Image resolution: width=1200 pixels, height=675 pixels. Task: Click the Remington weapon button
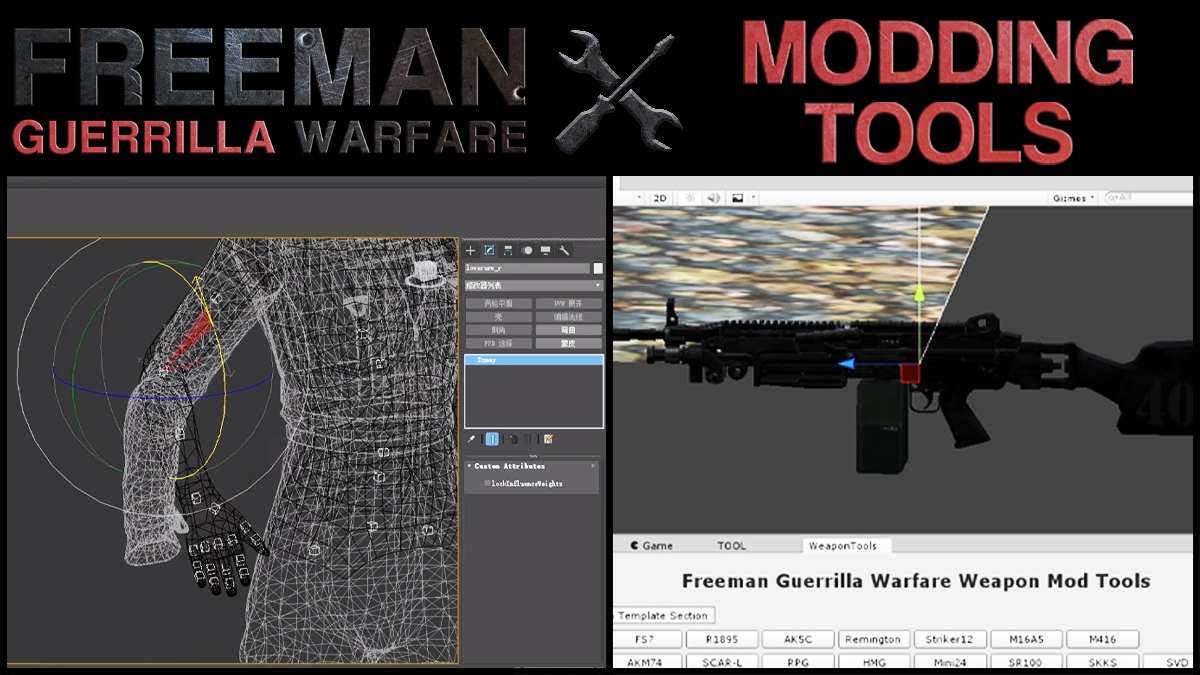[872, 639]
